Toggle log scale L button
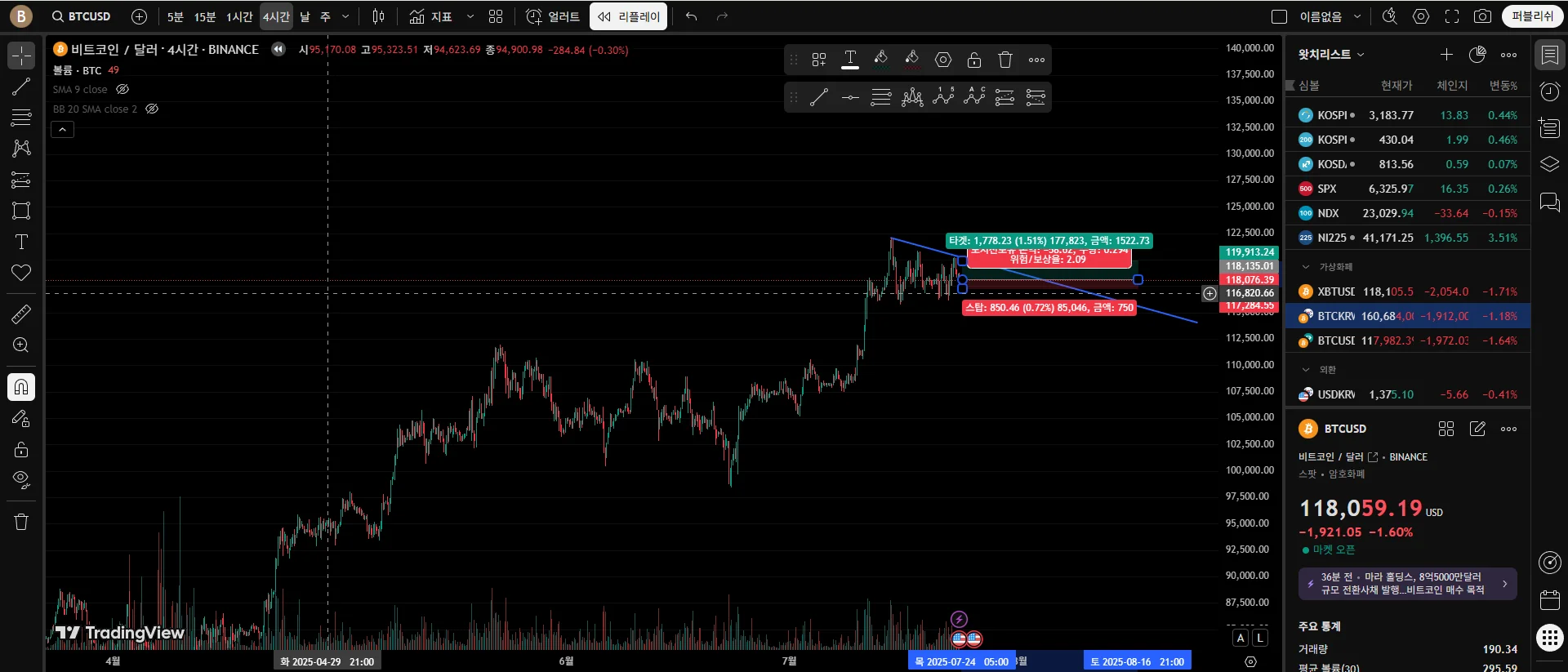 click(x=1260, y=638)
